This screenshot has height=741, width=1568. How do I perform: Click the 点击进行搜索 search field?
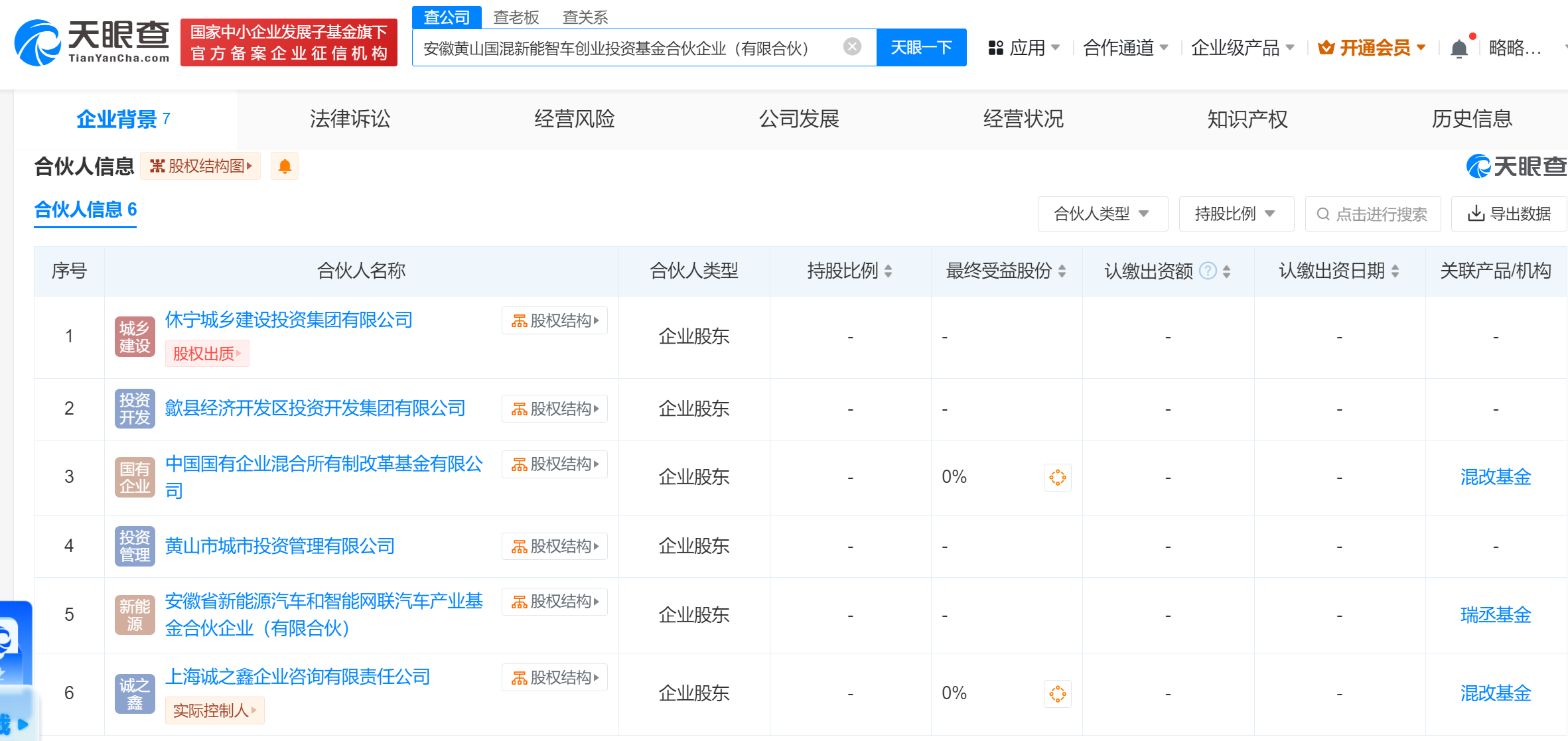[x=1373, y=214]
